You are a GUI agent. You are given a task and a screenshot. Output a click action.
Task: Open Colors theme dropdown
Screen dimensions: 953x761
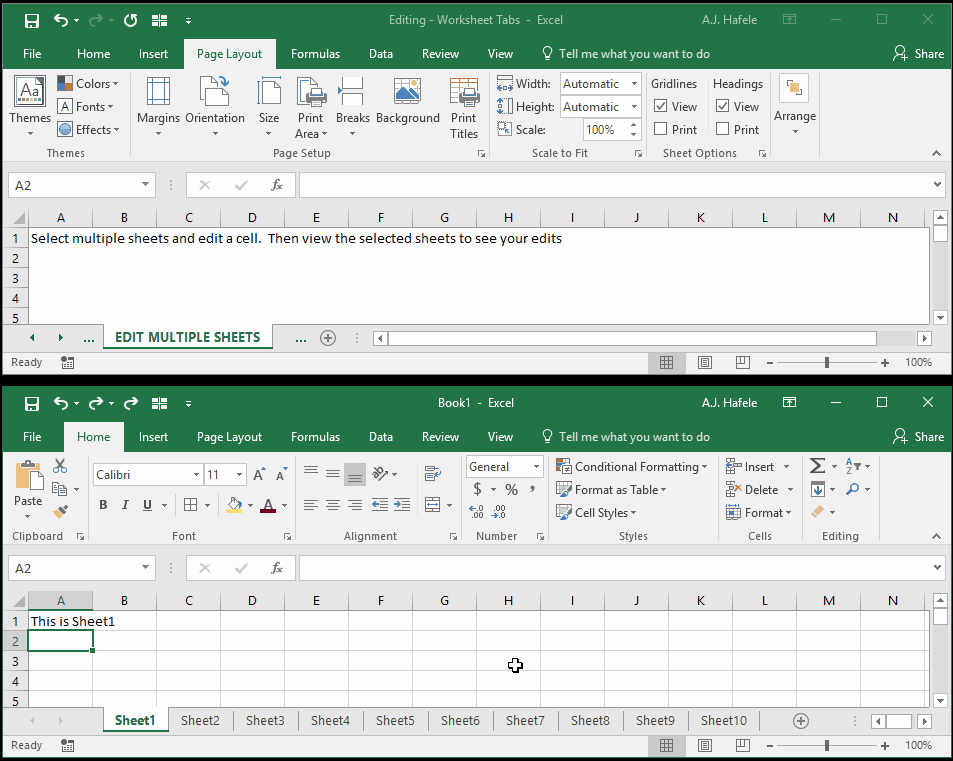[88, 83]
